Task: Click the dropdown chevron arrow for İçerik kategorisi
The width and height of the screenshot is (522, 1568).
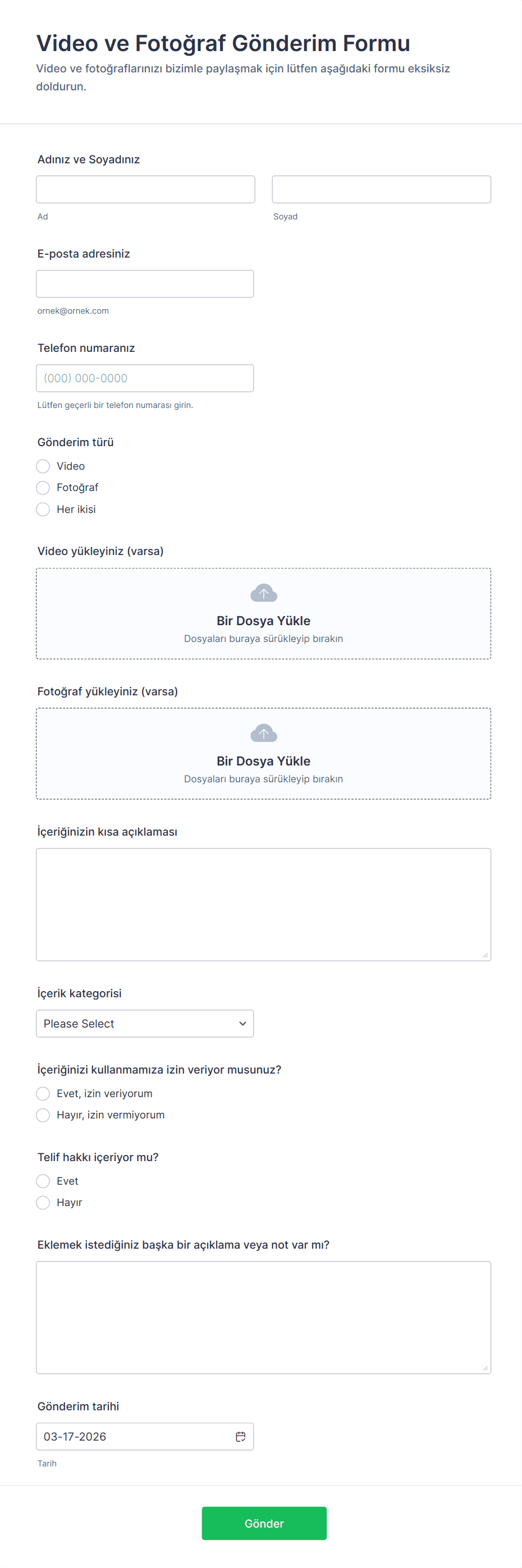Action: point(242,1023)
